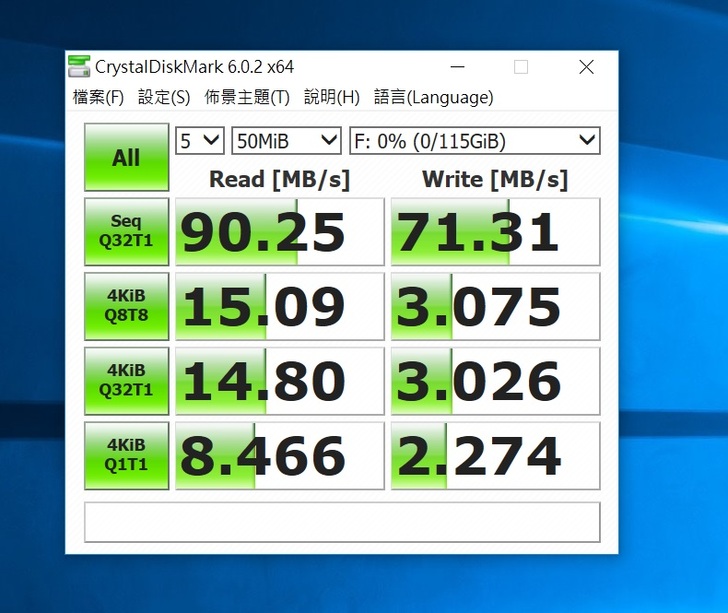Expand the test count dropdown showing 5
Viewport: 728px width, 613px height.
pyautogui.click(x=200, y=140)
